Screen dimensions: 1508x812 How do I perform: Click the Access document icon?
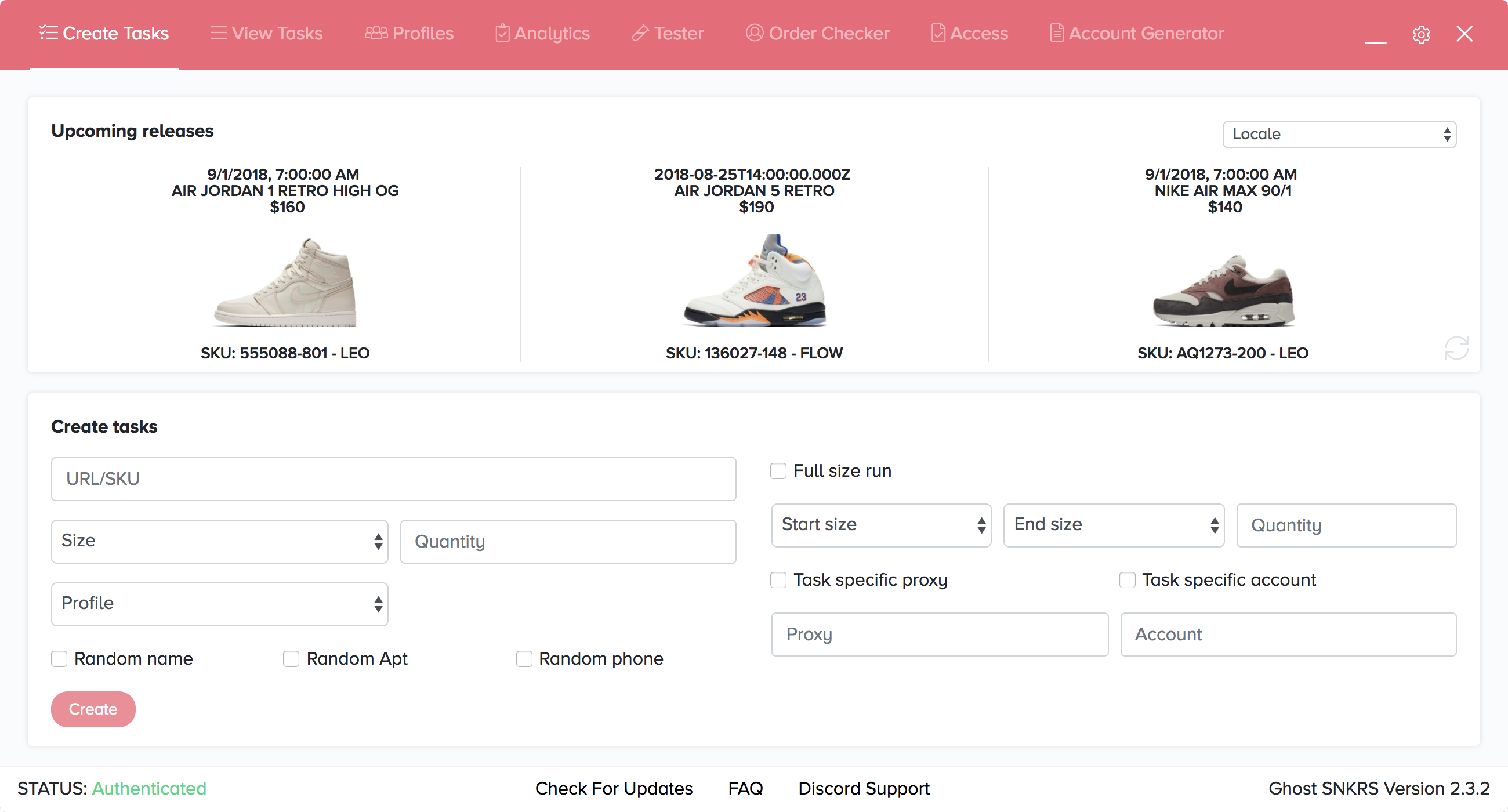[938, 34]
